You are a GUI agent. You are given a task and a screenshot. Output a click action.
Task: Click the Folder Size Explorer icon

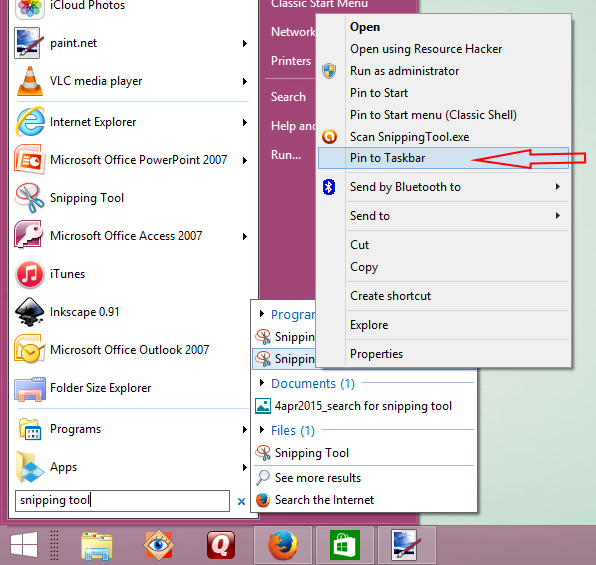(30, 389)
